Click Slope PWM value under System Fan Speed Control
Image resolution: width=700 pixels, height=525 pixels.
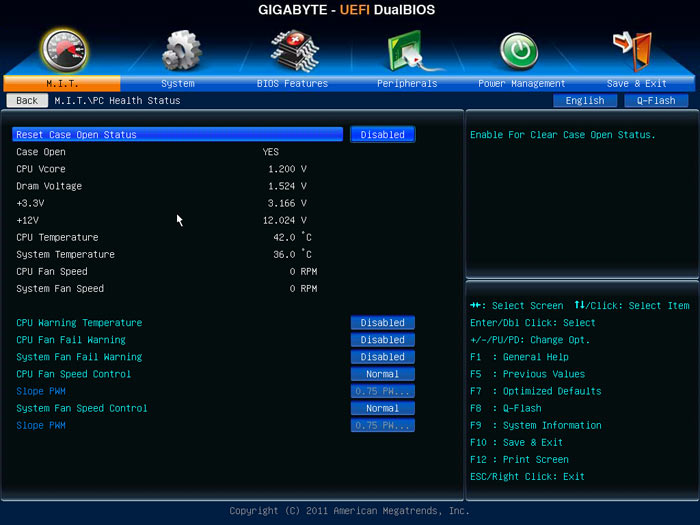(383, 425)
